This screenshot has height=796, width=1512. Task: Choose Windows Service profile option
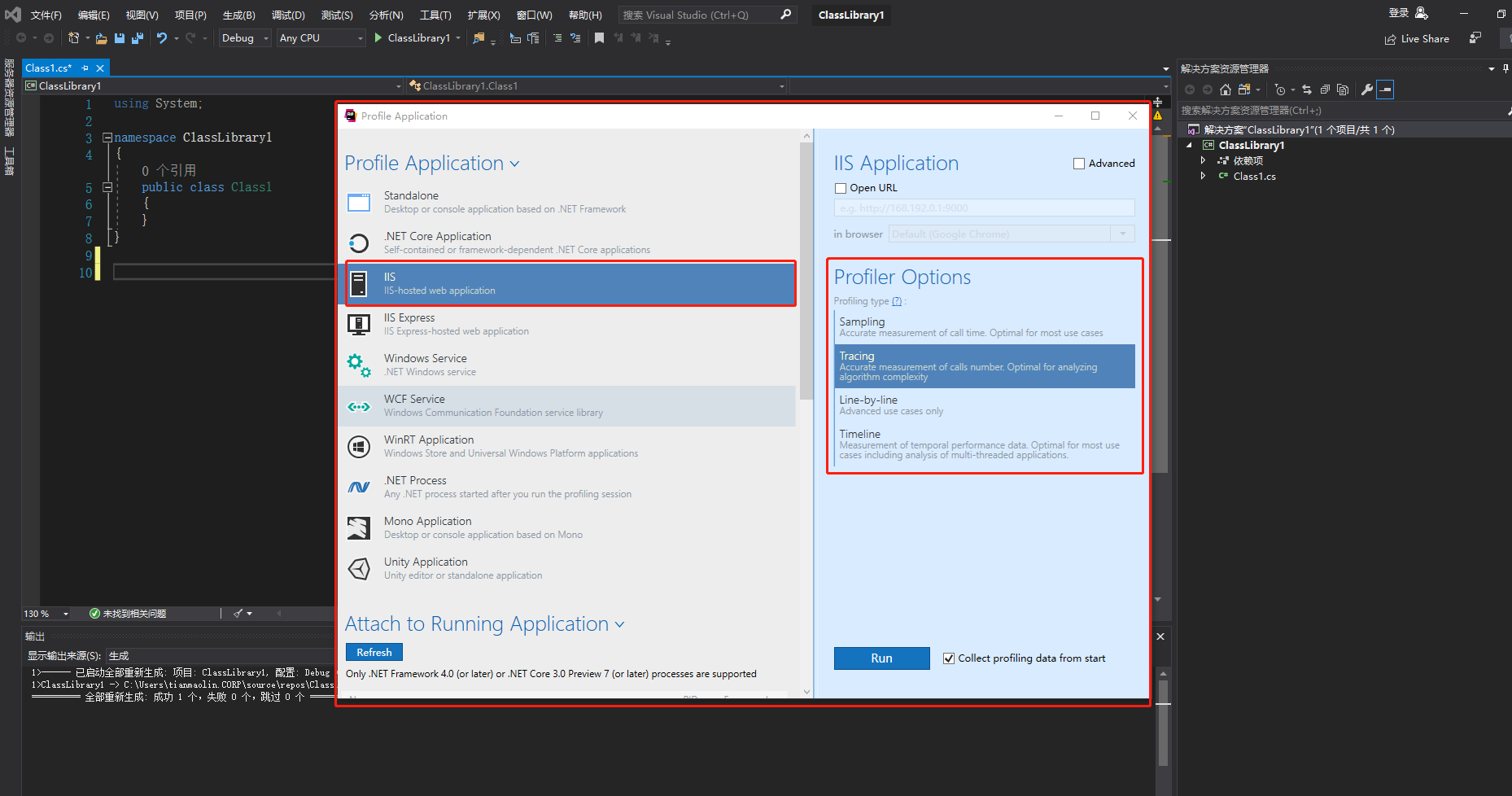[x=567, y=365]
